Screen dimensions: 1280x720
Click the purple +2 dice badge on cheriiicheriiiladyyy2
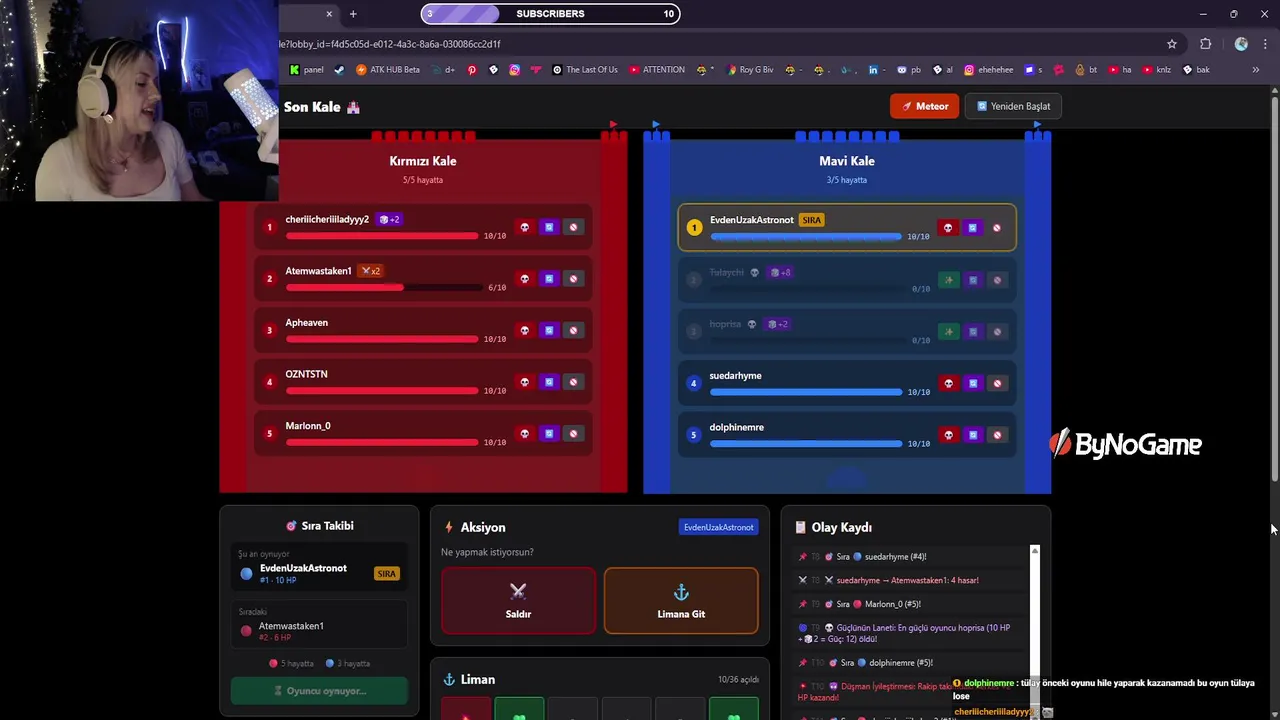point(390,219)
